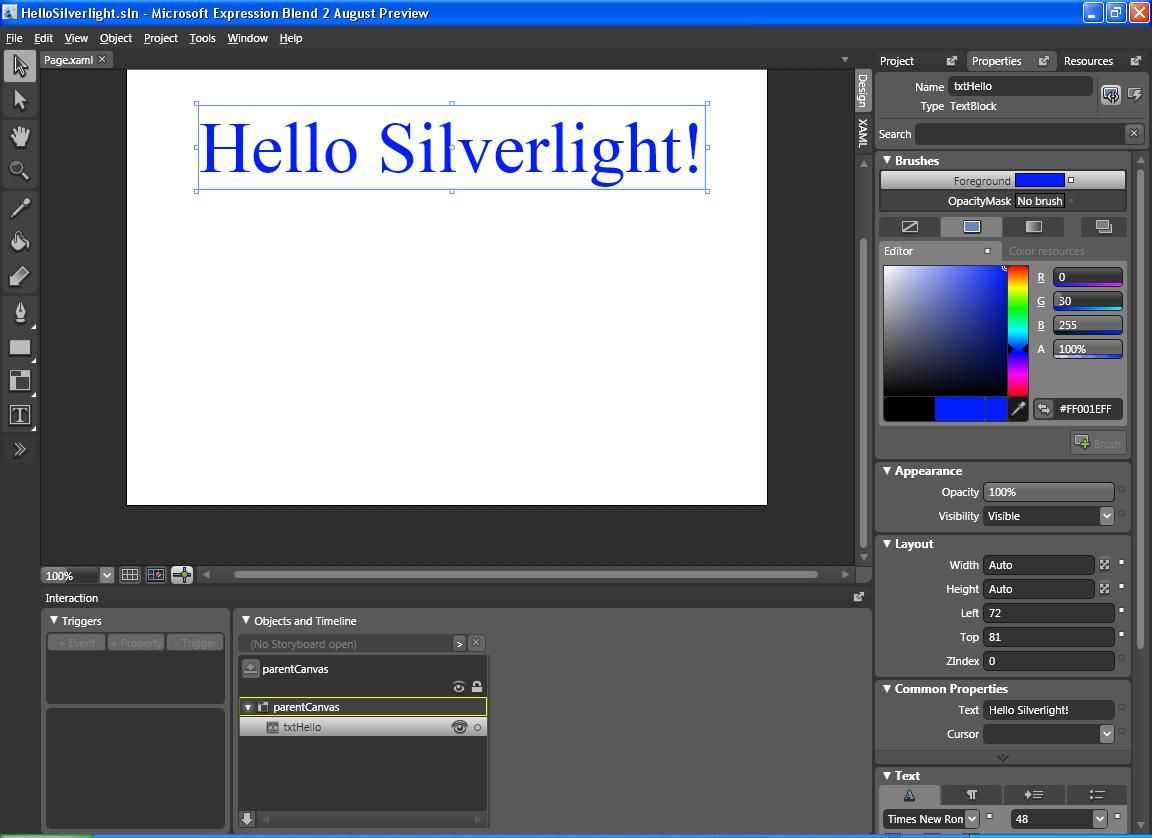1152x838 pixels.
Task: Collapse the Brushes section
Action: pyautogui.click(x=887, y=160)
